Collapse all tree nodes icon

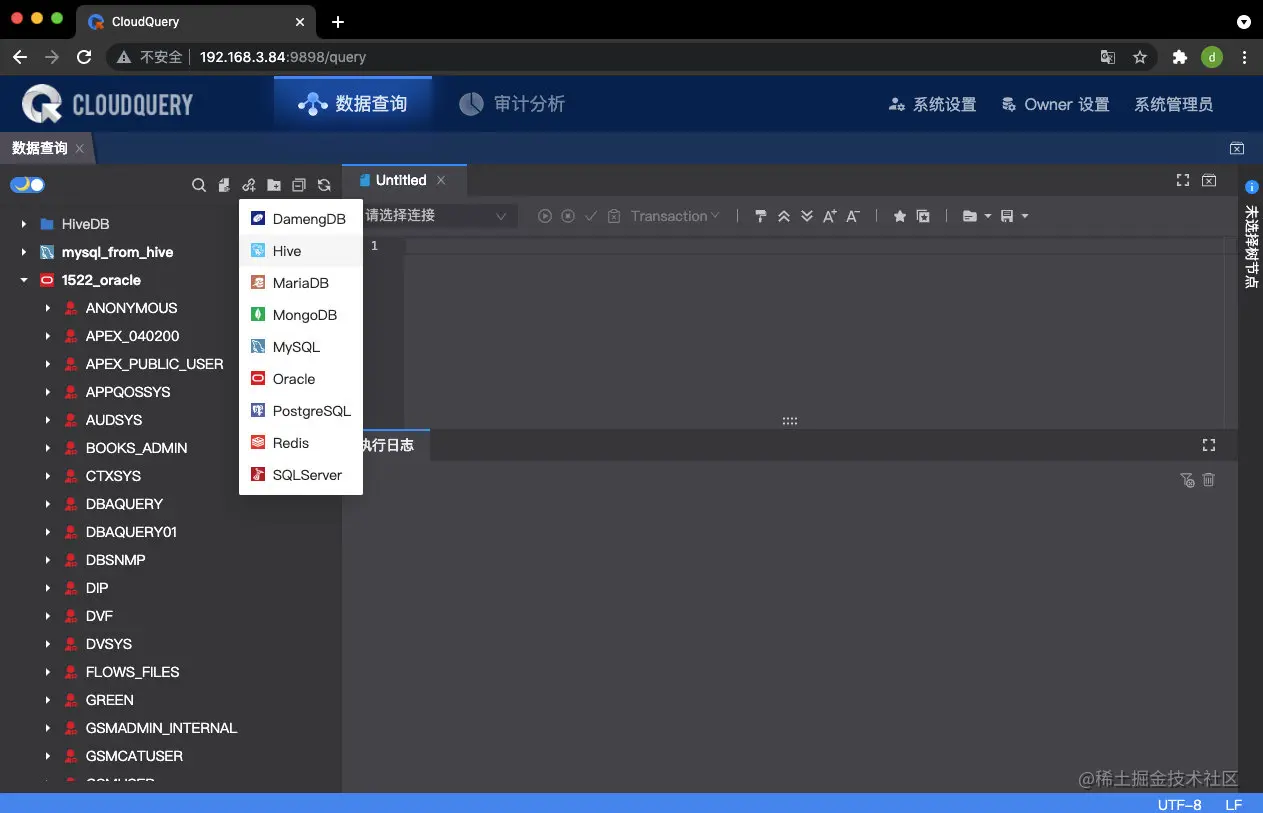point(299,185)
